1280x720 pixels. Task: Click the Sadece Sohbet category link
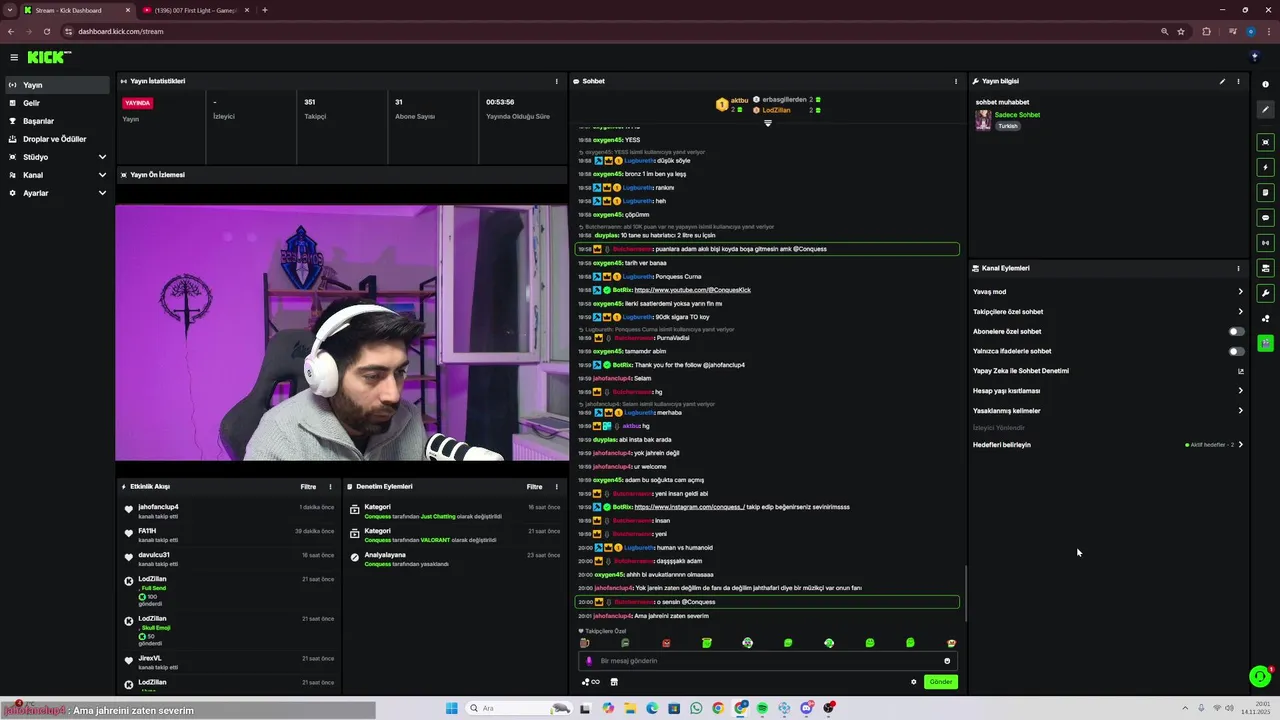coord(1017,115)
